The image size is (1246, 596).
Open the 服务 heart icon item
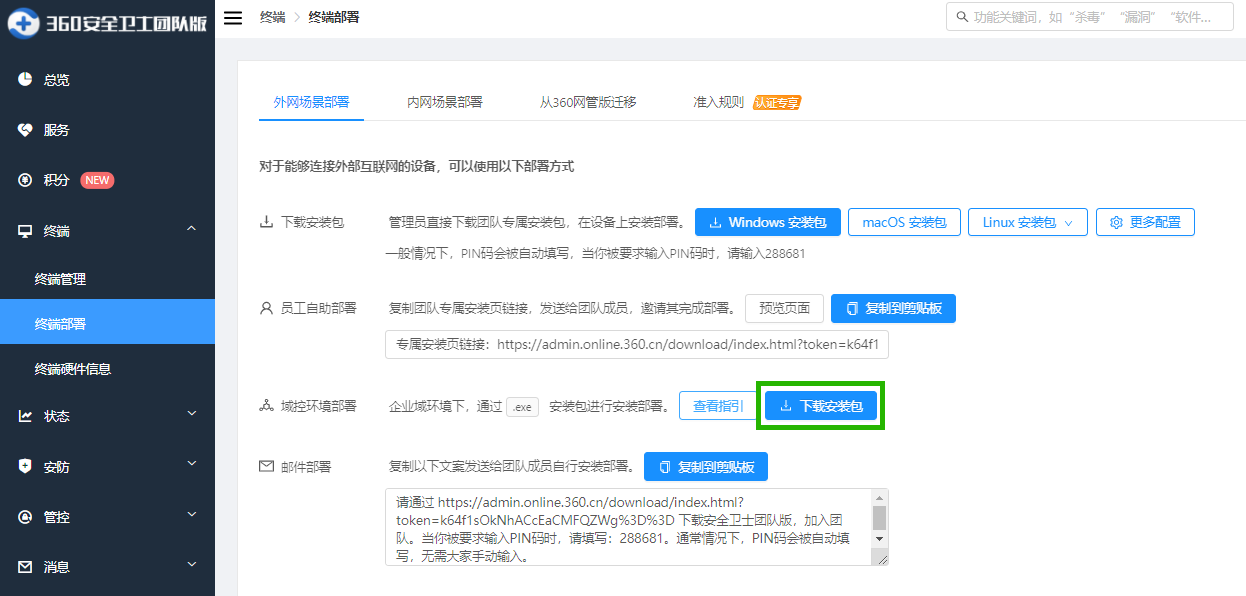pyautogui.click(x=26, y=130)
